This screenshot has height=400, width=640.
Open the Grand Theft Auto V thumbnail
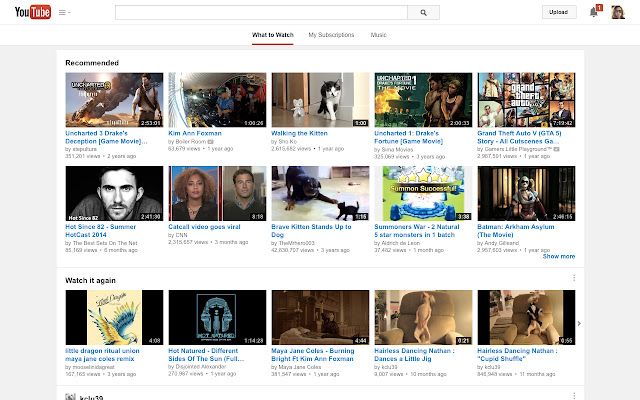(x=527, y=100)
